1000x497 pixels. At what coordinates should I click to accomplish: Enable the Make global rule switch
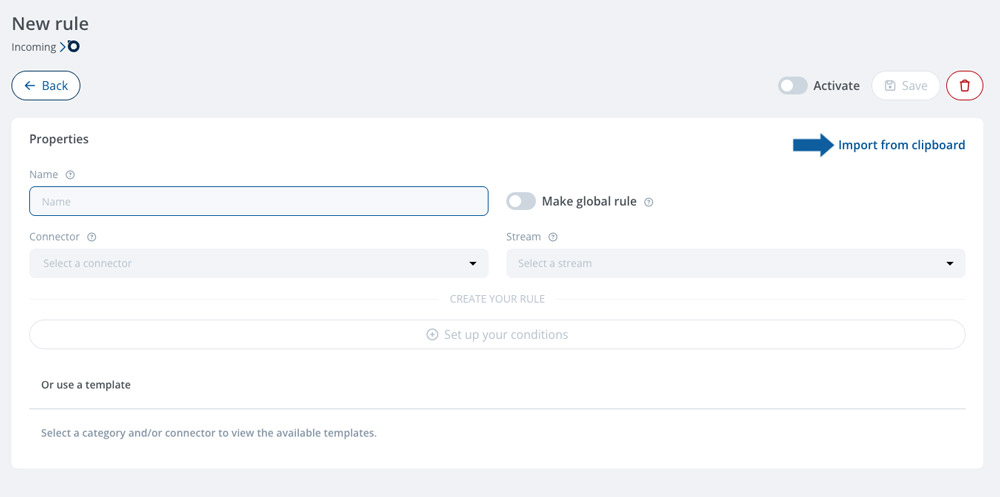point(521,202)
